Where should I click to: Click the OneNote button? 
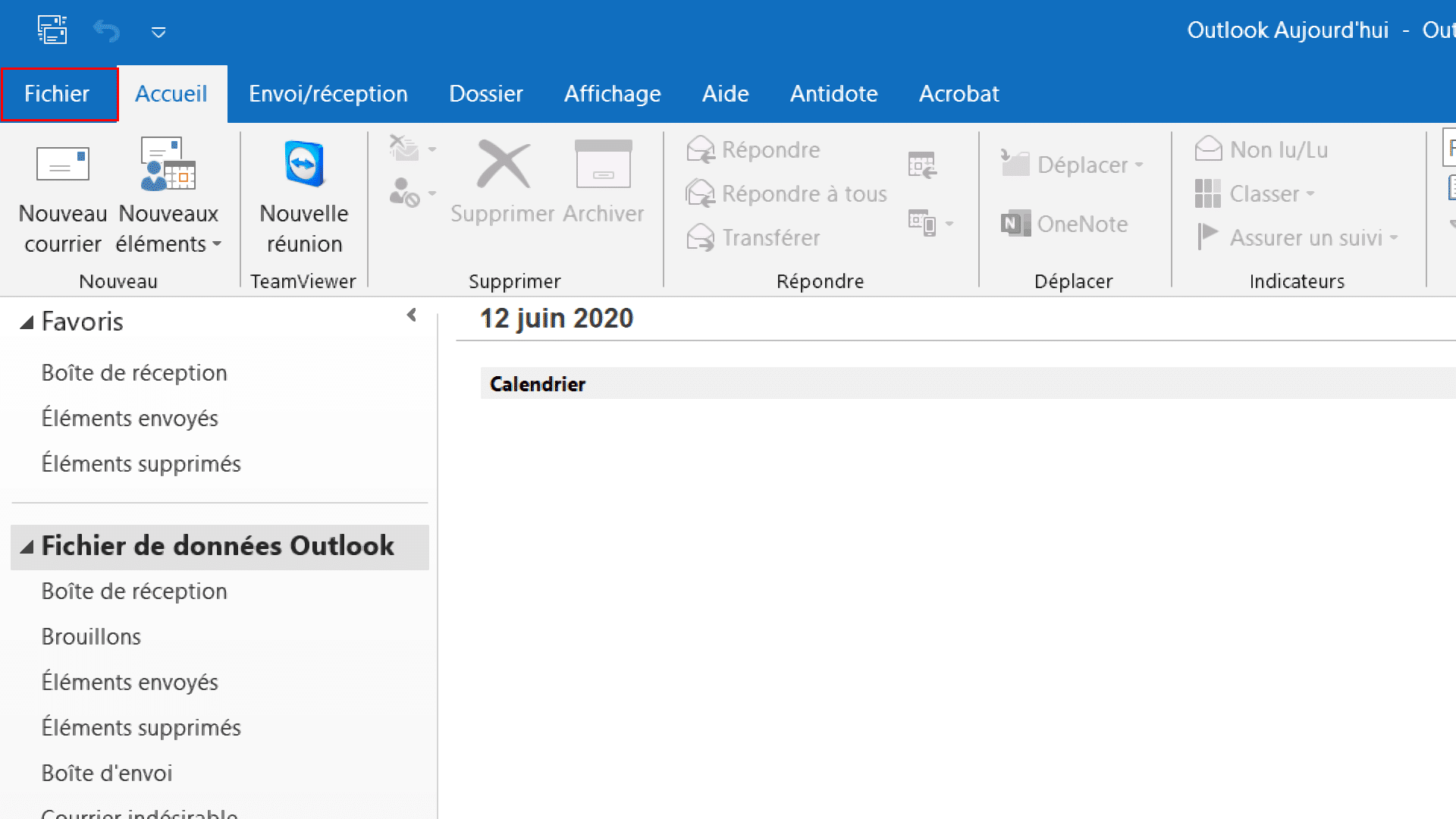[1065, 224]
